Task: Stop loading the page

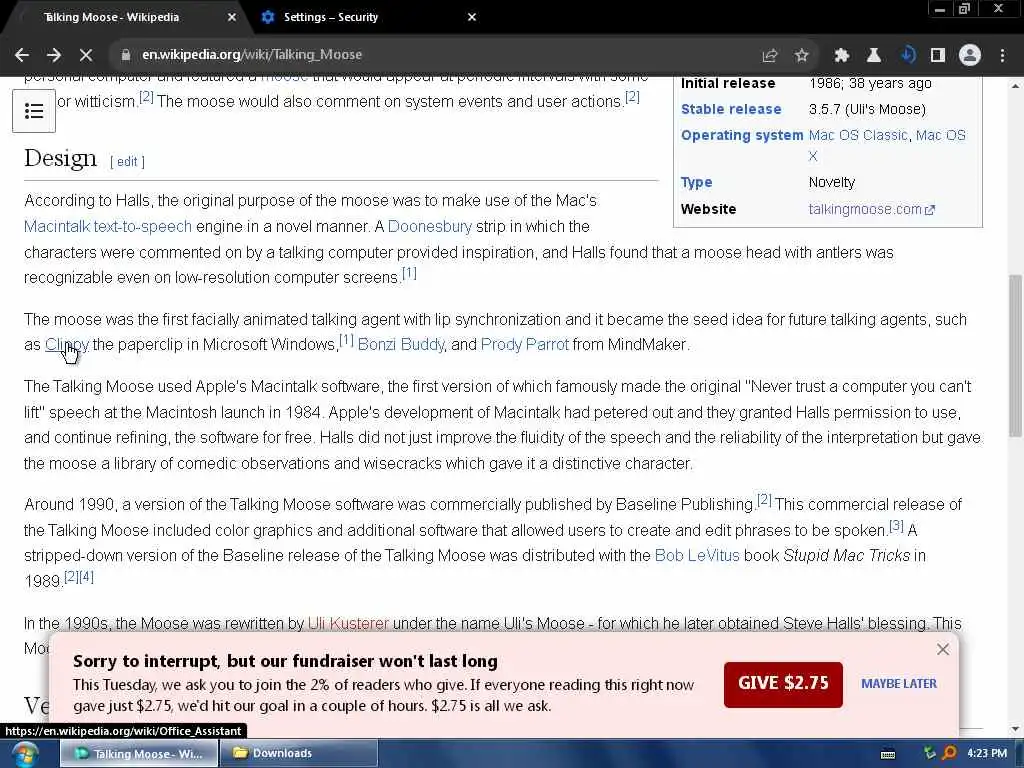Action: [x=86, y=55]
